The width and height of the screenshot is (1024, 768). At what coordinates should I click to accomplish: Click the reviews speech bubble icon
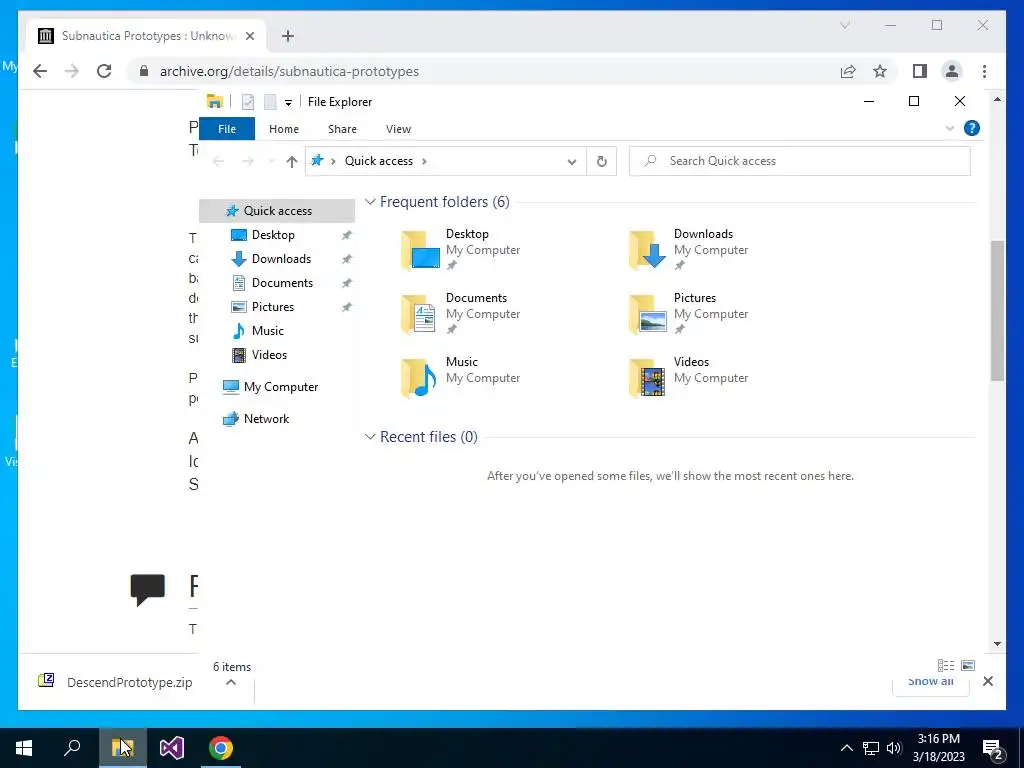tap(148, 589)
